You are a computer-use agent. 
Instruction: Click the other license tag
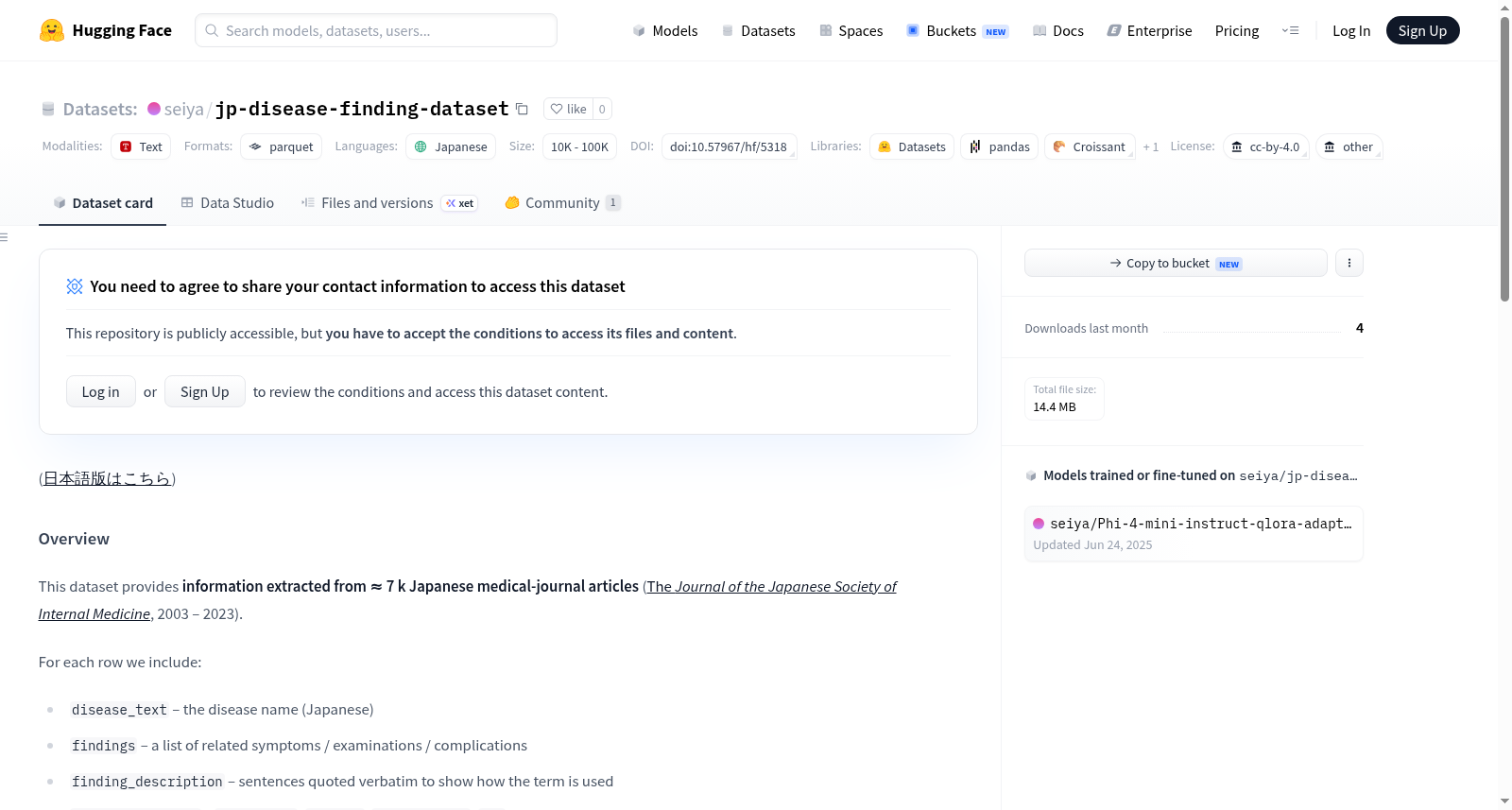tap(1349, 146)
